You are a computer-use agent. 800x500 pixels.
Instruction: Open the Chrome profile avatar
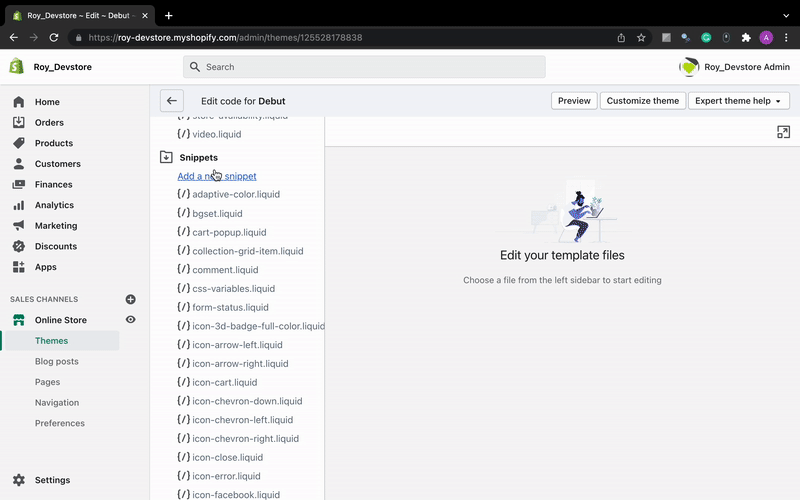point(766,38)
